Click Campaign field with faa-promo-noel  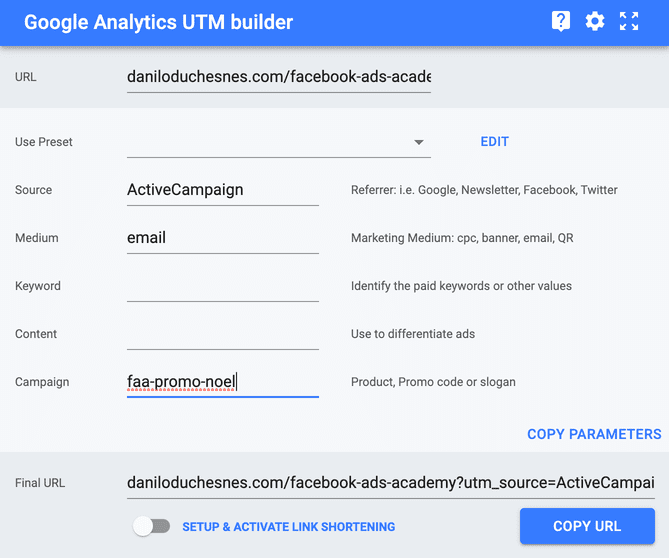[x=223, y=382]
